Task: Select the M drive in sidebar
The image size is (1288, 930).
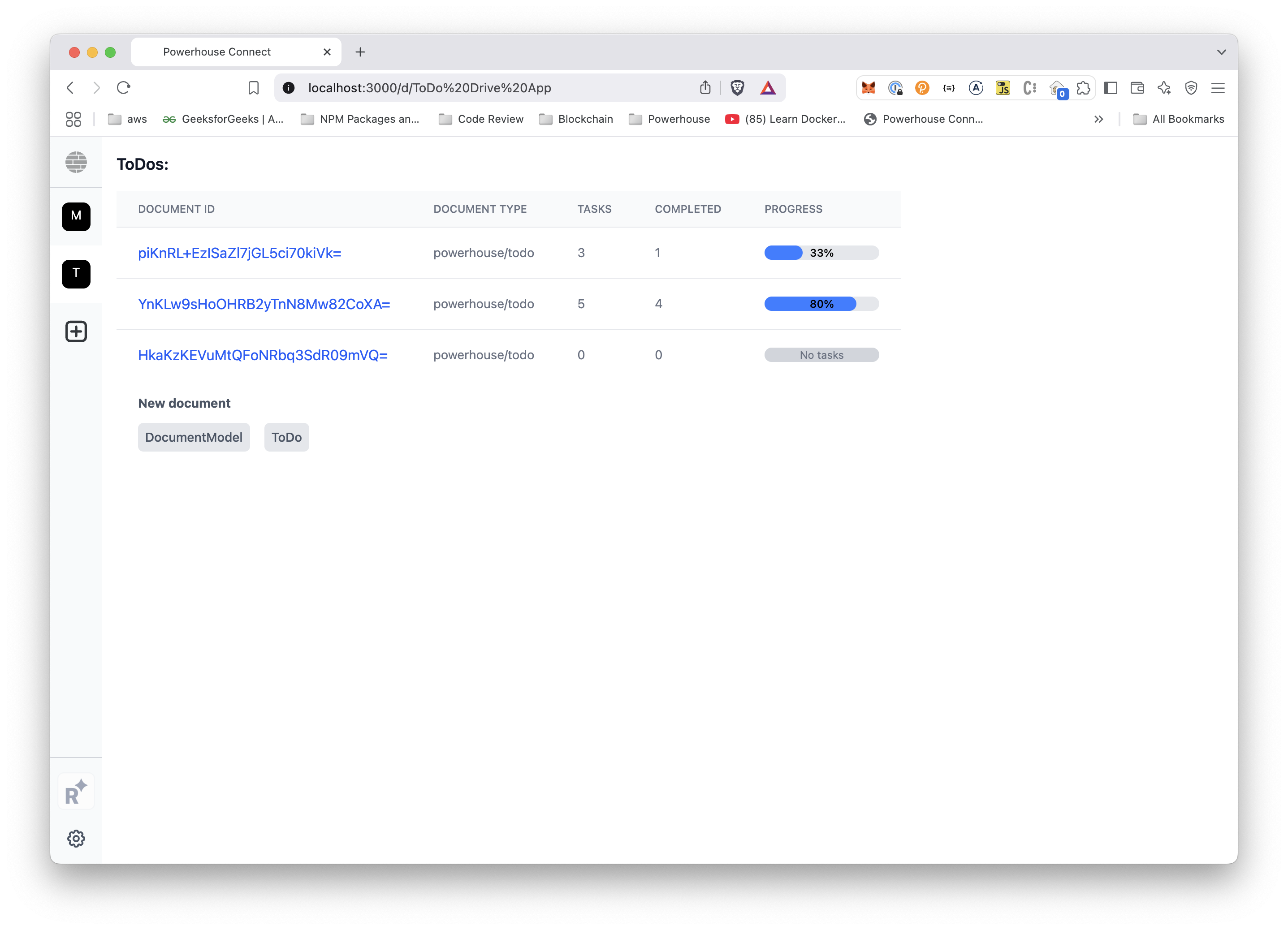Action: pos(76,216)
